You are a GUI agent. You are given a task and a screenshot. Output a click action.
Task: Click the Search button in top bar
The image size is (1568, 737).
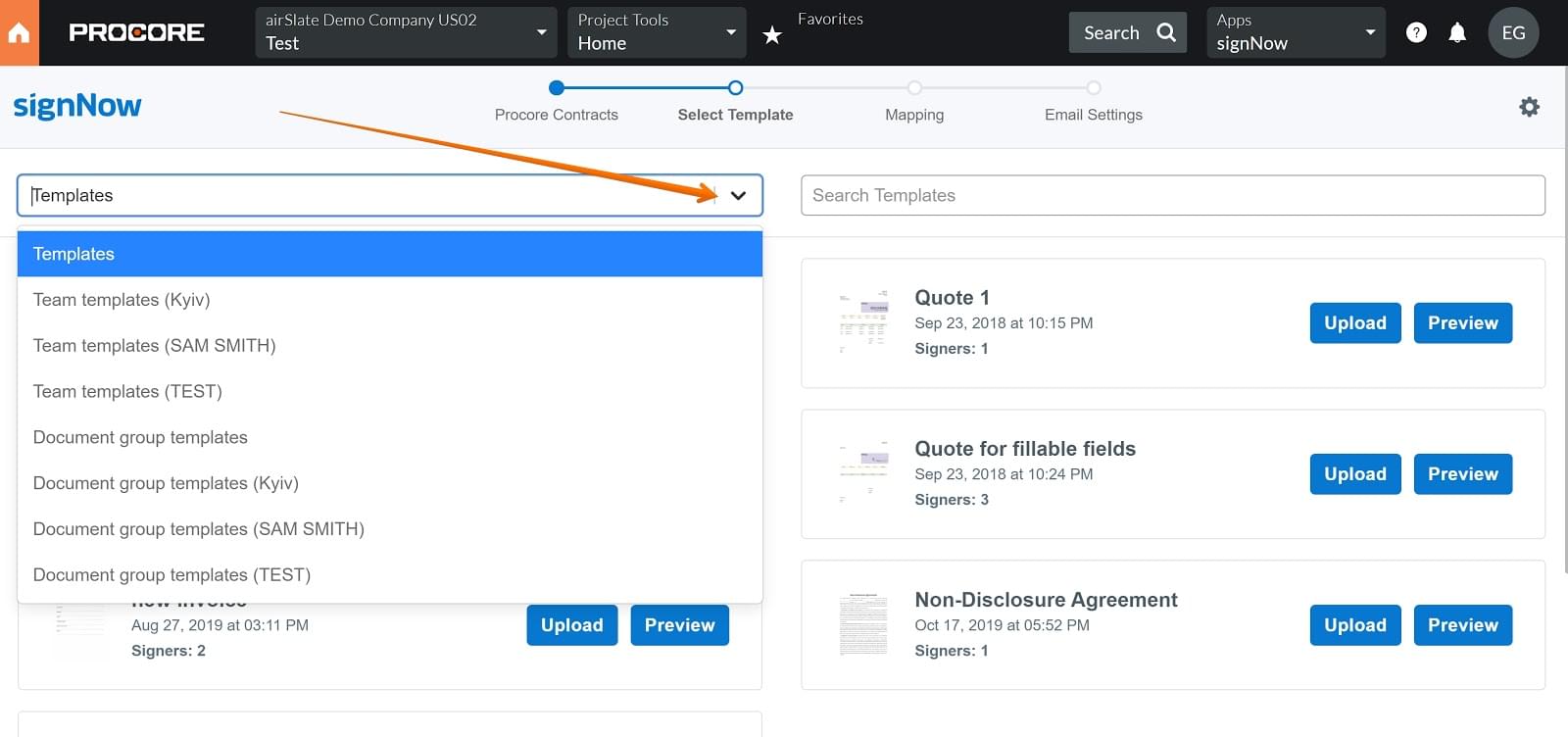point(1128,32)
